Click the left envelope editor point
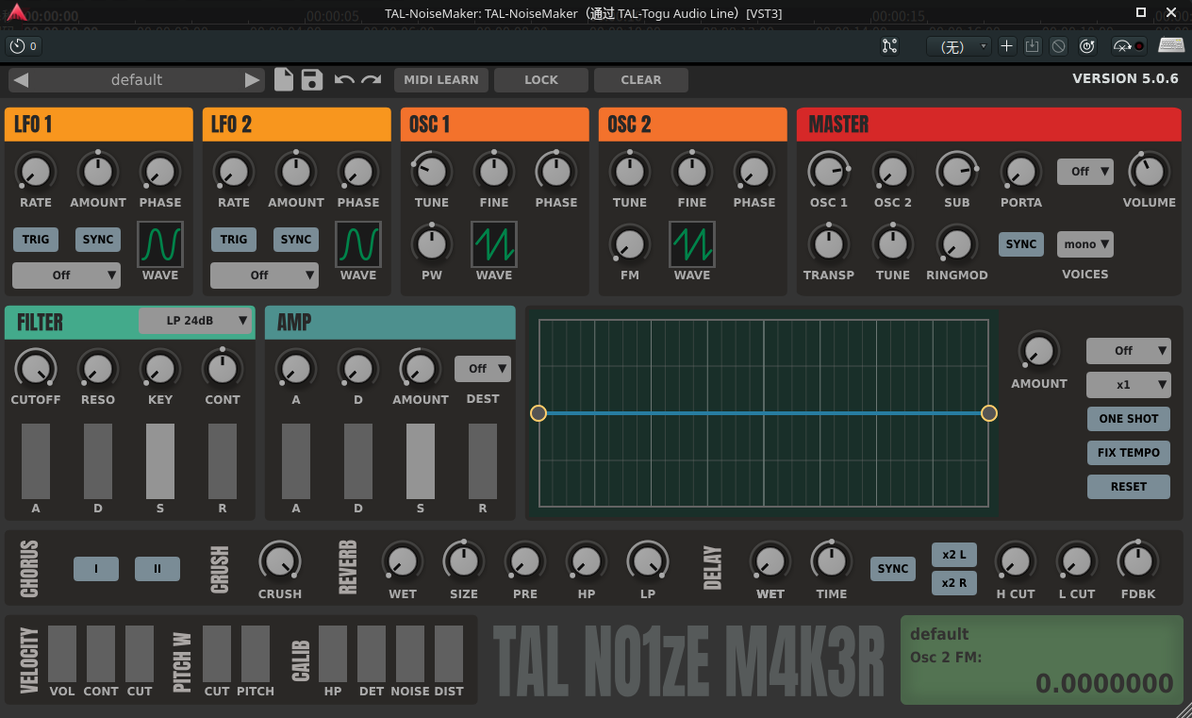 (538, 413)
